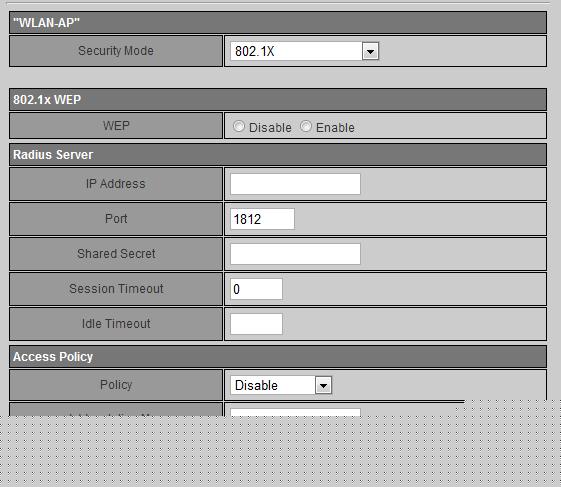Select the WEP Enable radio button
Viewport: 561px width, 487px height.
[306, 126]
